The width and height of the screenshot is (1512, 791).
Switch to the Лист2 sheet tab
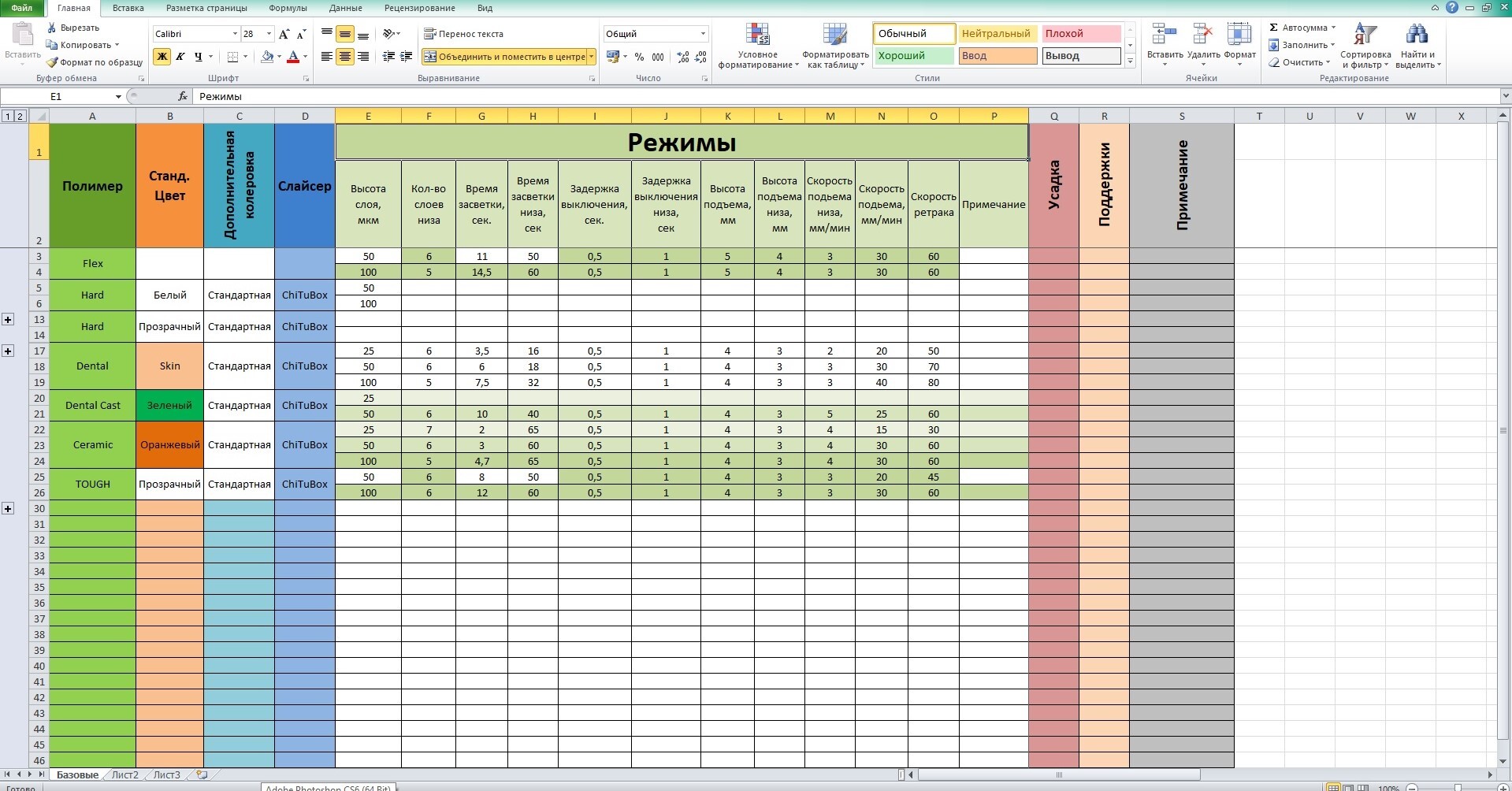pos(124,774)
